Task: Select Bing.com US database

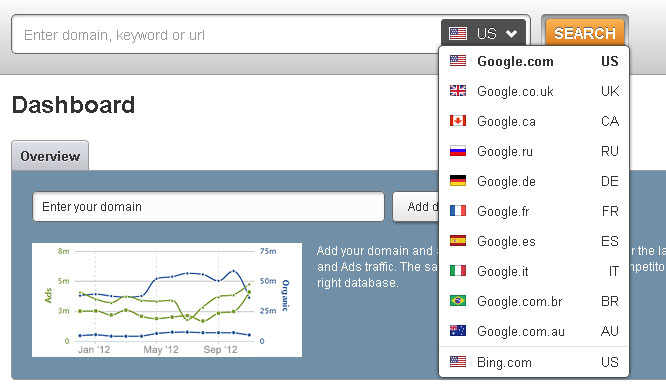Action: click(534, 362)
